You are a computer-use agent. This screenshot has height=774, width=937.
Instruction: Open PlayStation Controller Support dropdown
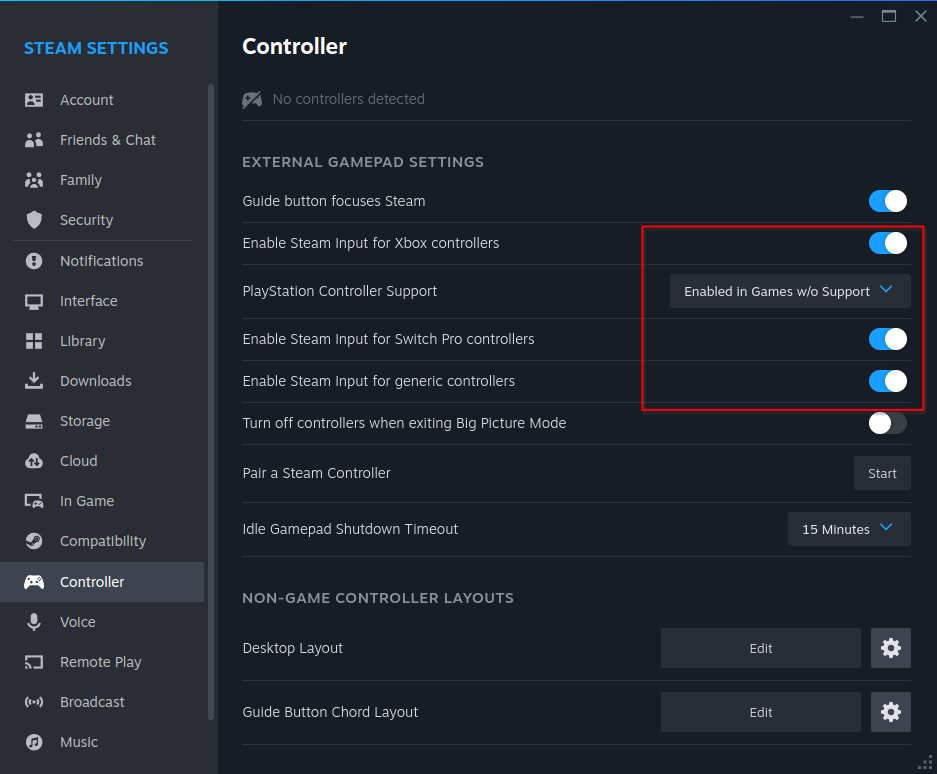tap(789, 291)
